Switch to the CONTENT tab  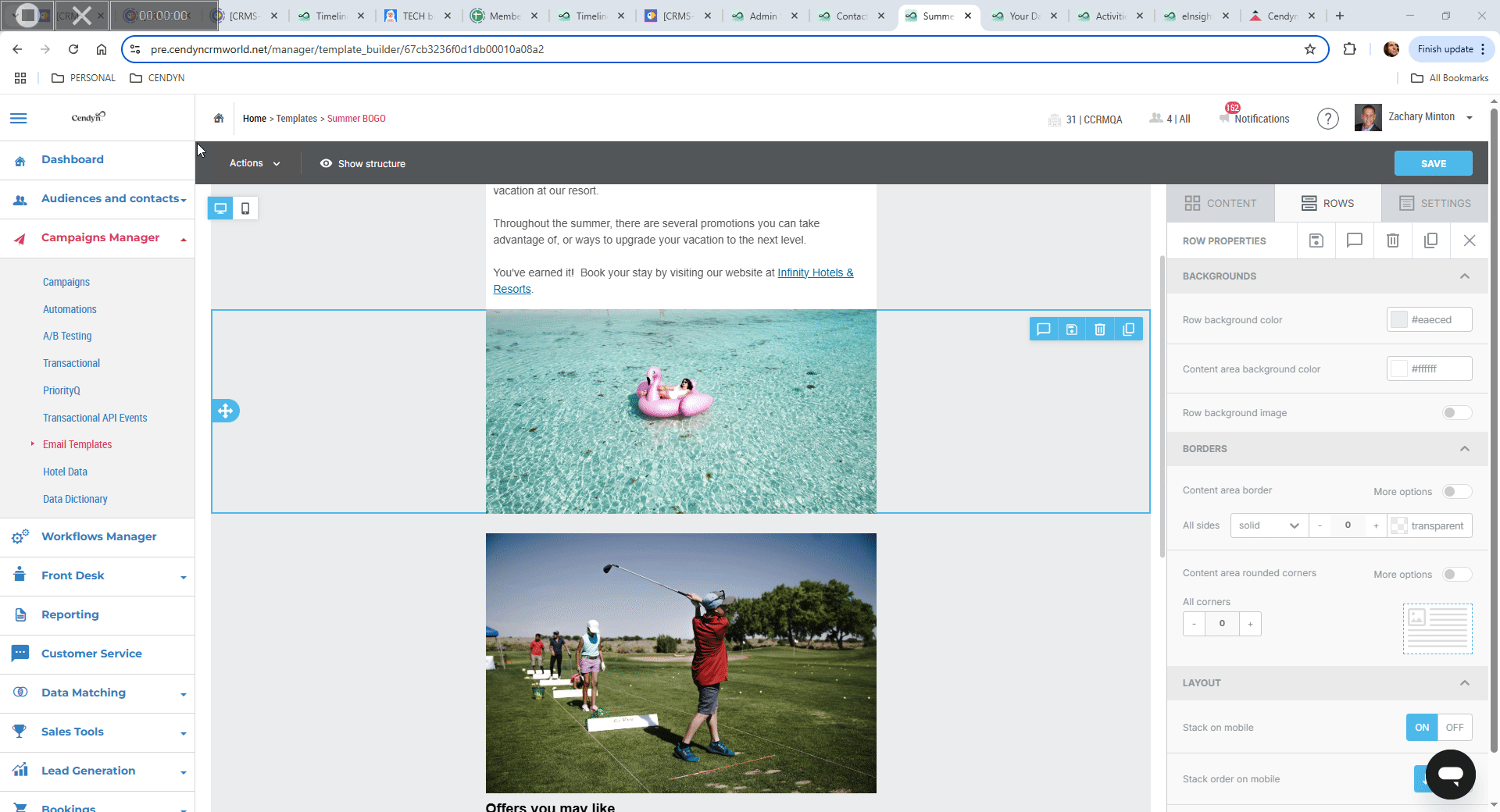tap(1220, 203)
